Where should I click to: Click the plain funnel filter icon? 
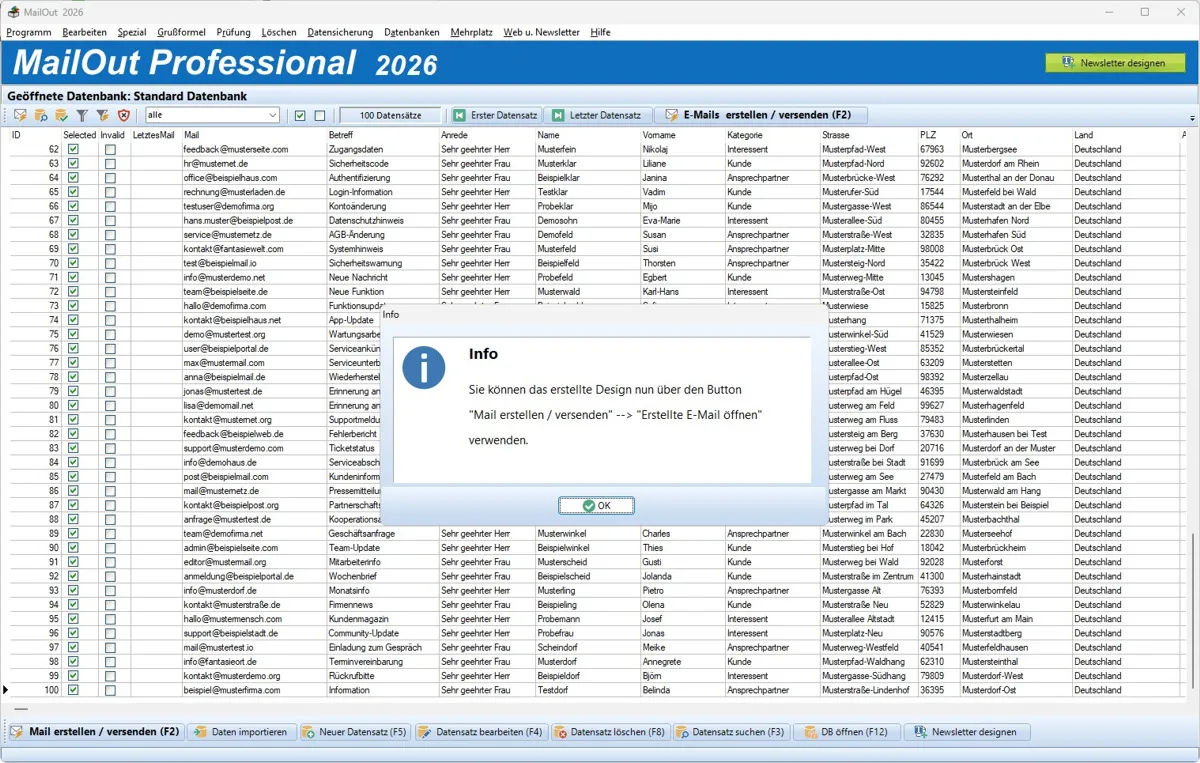point(83,116)
